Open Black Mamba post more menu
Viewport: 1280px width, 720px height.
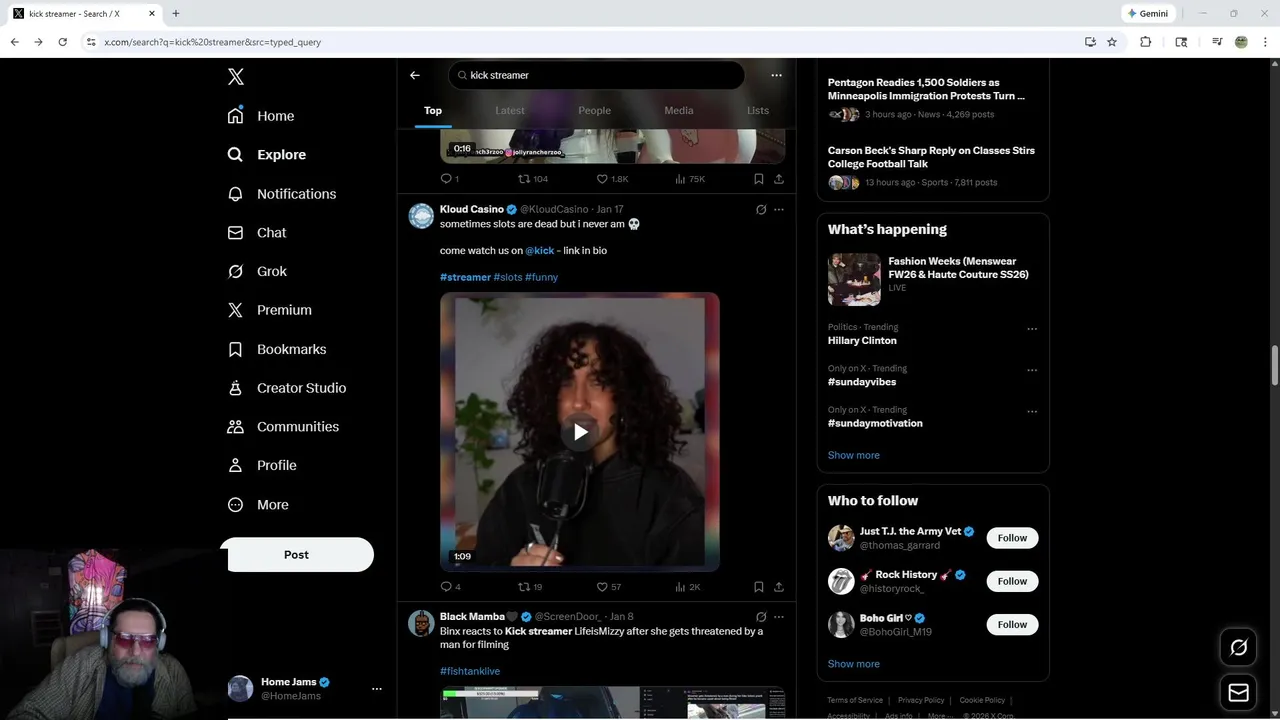779,617
